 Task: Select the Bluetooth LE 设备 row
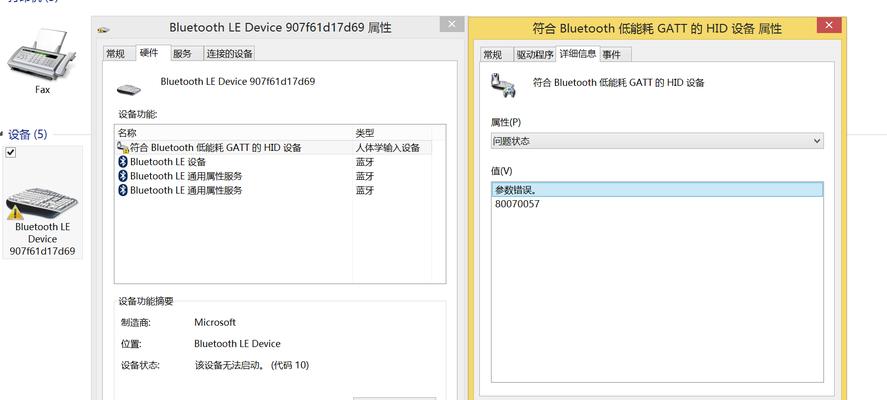pos(274,162)
